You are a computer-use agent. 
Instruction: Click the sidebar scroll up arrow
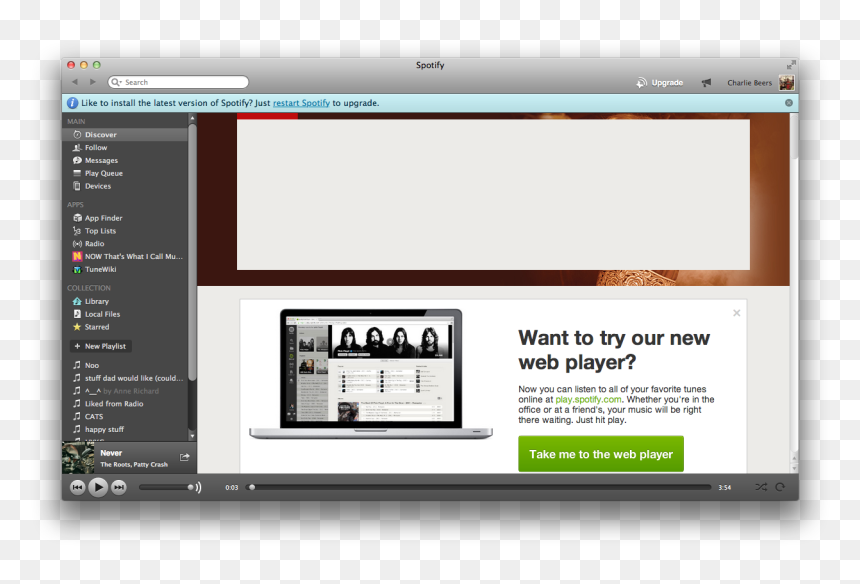tap(192, 118)
